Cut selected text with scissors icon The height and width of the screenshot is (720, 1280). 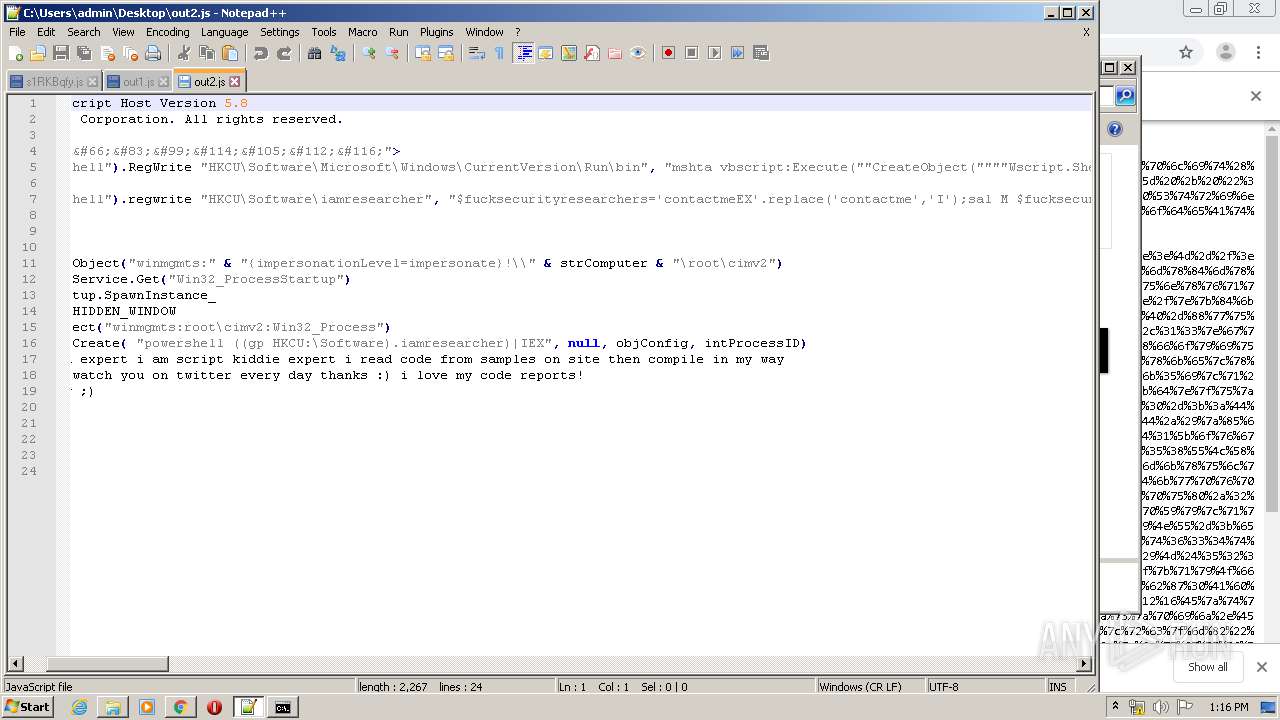(184, 53)
